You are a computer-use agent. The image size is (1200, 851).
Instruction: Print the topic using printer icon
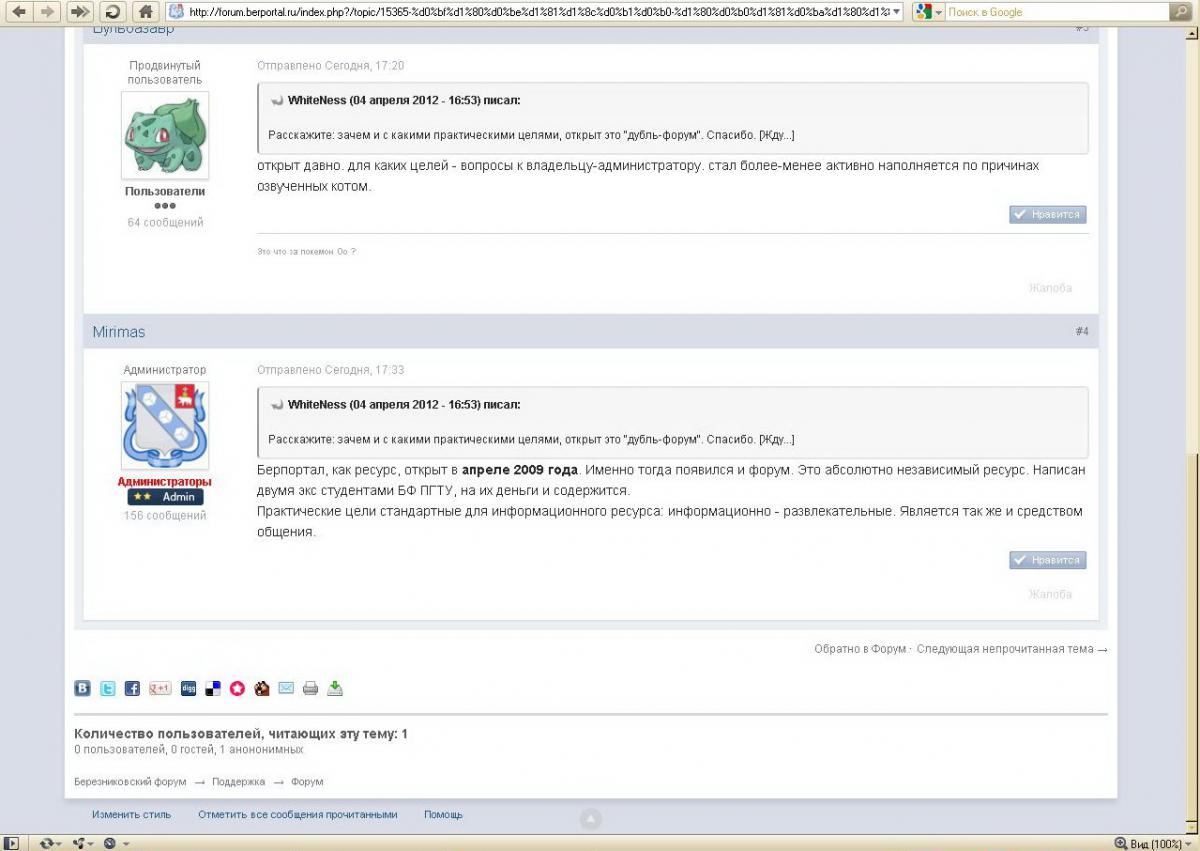pyautogui.click(x=311, y=689)
